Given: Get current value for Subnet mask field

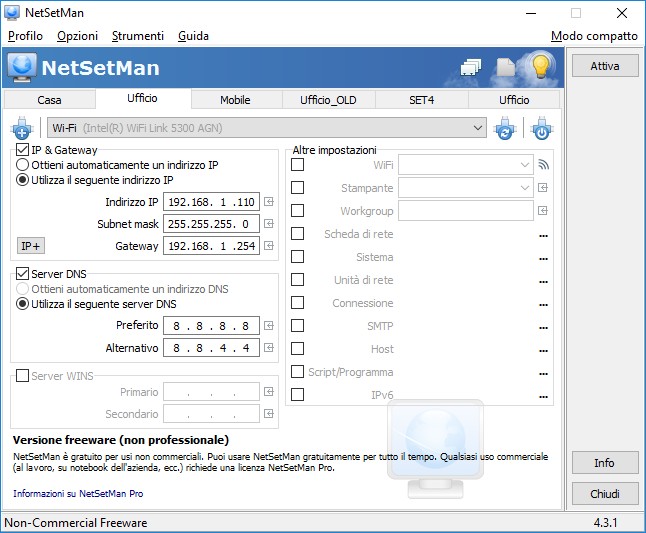Looking at the screenshot, I should 269,224.
